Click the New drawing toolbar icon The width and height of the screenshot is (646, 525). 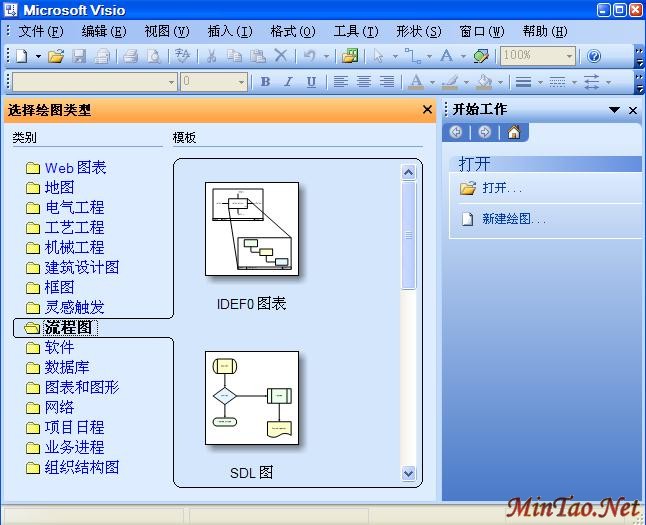(x=22, y=56)
